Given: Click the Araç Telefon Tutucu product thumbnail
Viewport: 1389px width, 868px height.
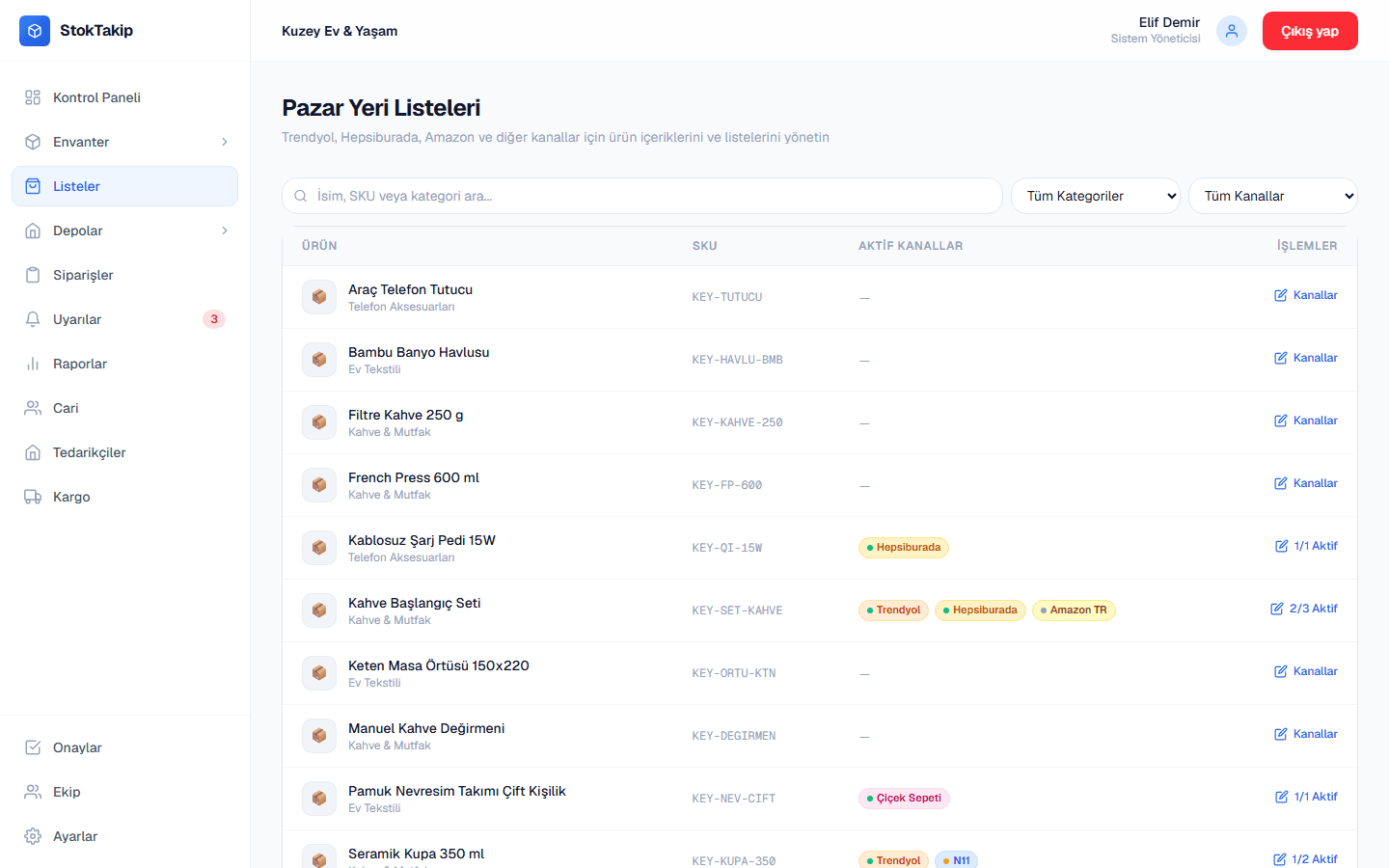Looking at the screenshot, I should pyautogui.click(x=319, y=297).
